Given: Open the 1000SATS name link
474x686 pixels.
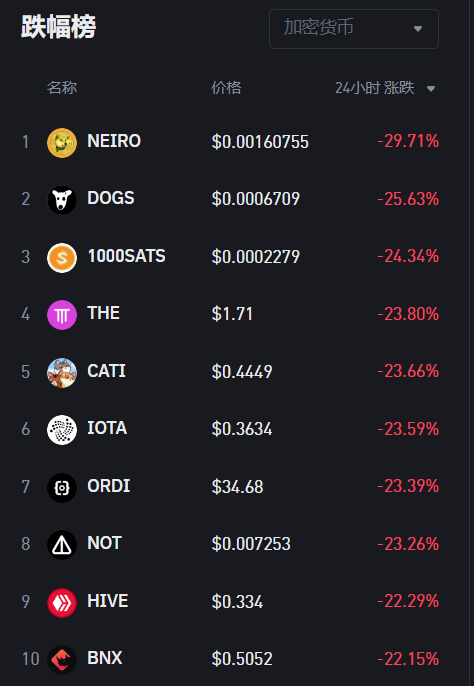Looking at the screenshot, I should pos(126,256).
